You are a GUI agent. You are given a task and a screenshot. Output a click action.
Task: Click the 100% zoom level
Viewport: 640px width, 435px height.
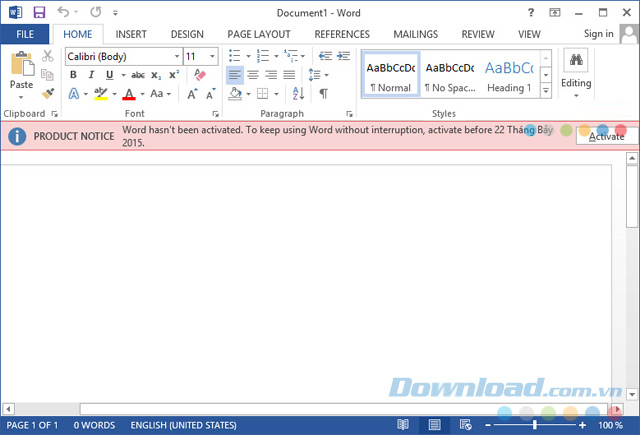pyautogui.click(x=611, y=425)
